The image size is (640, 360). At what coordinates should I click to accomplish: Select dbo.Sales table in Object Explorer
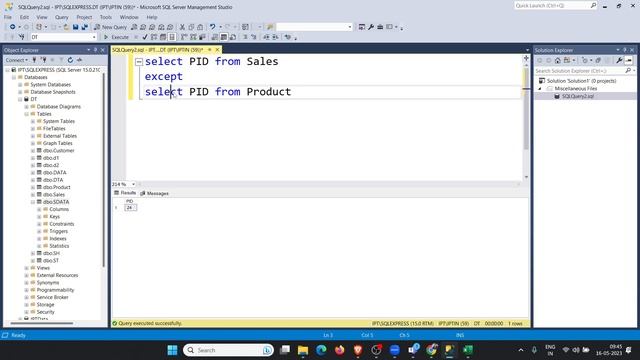point(54,195)
